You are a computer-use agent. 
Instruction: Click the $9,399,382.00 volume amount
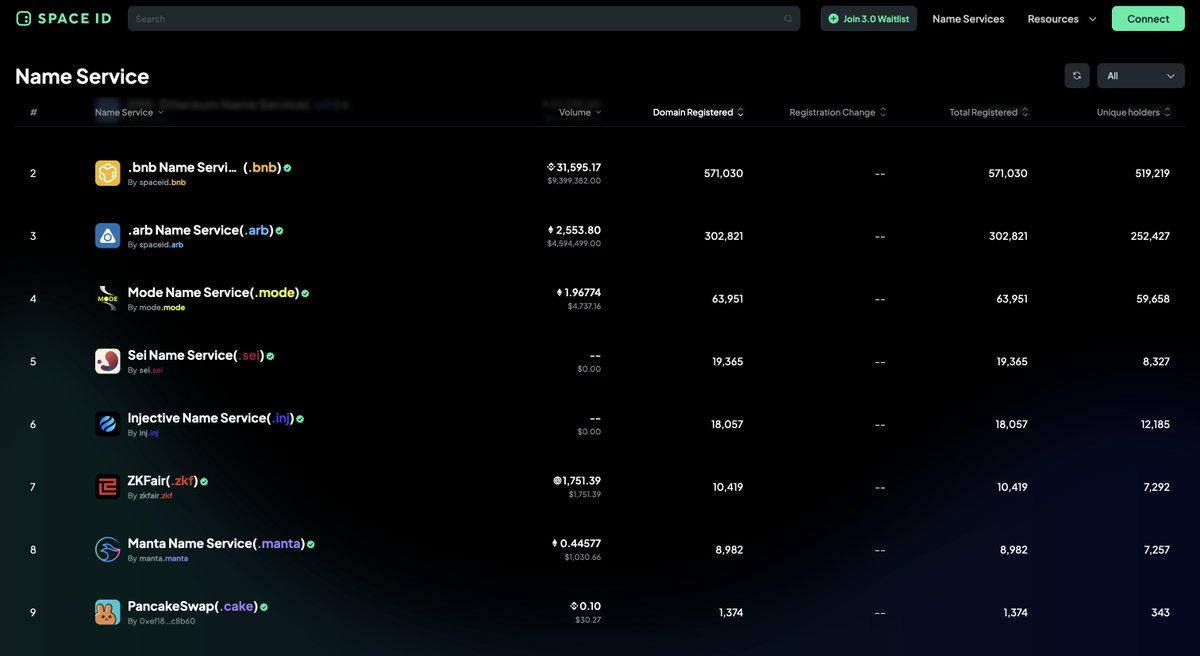pos(574,181)
